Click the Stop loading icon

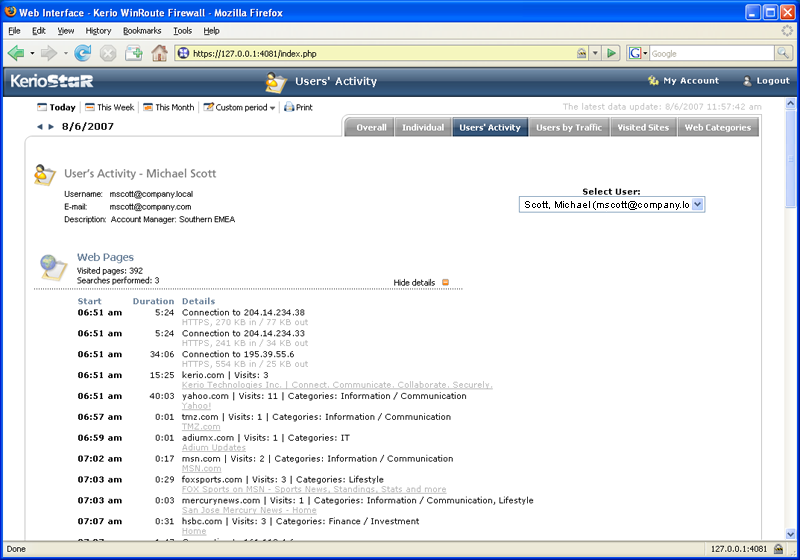click(x=108, y=53)
